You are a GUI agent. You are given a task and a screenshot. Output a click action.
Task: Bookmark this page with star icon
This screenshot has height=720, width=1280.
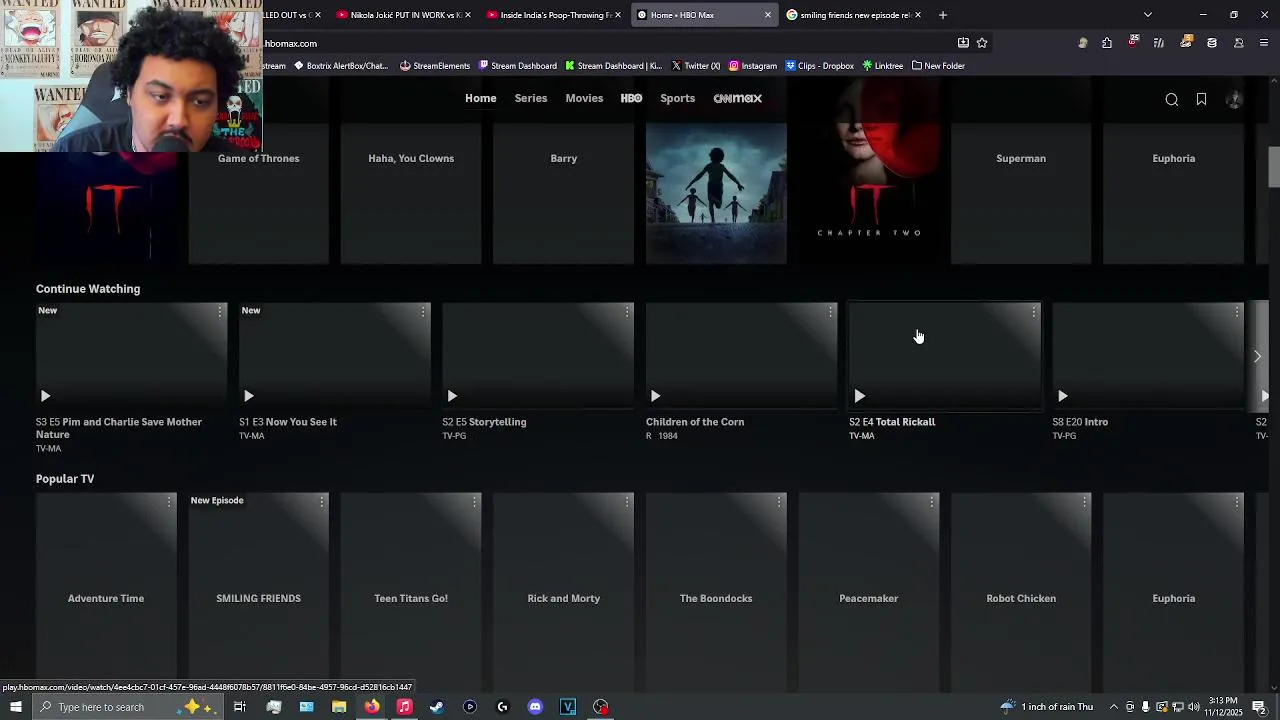(x=982, y=43)
